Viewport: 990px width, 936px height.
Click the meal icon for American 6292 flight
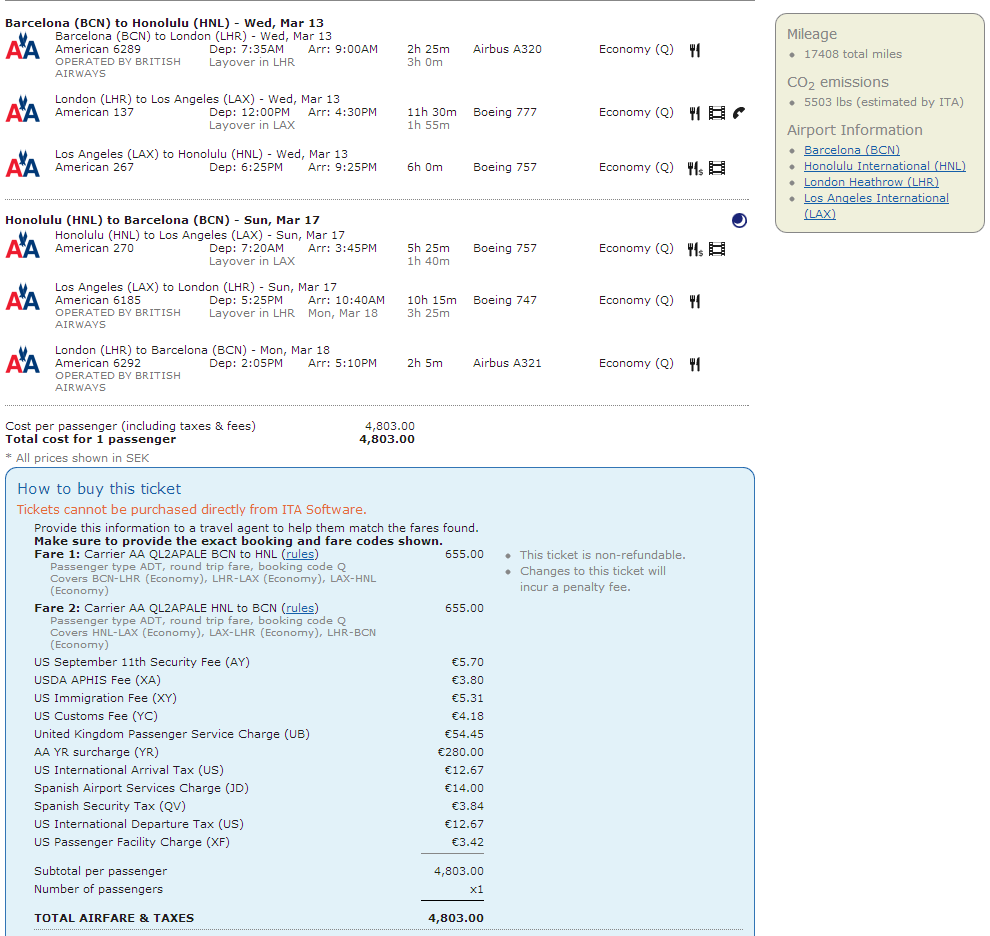[694, 364]
